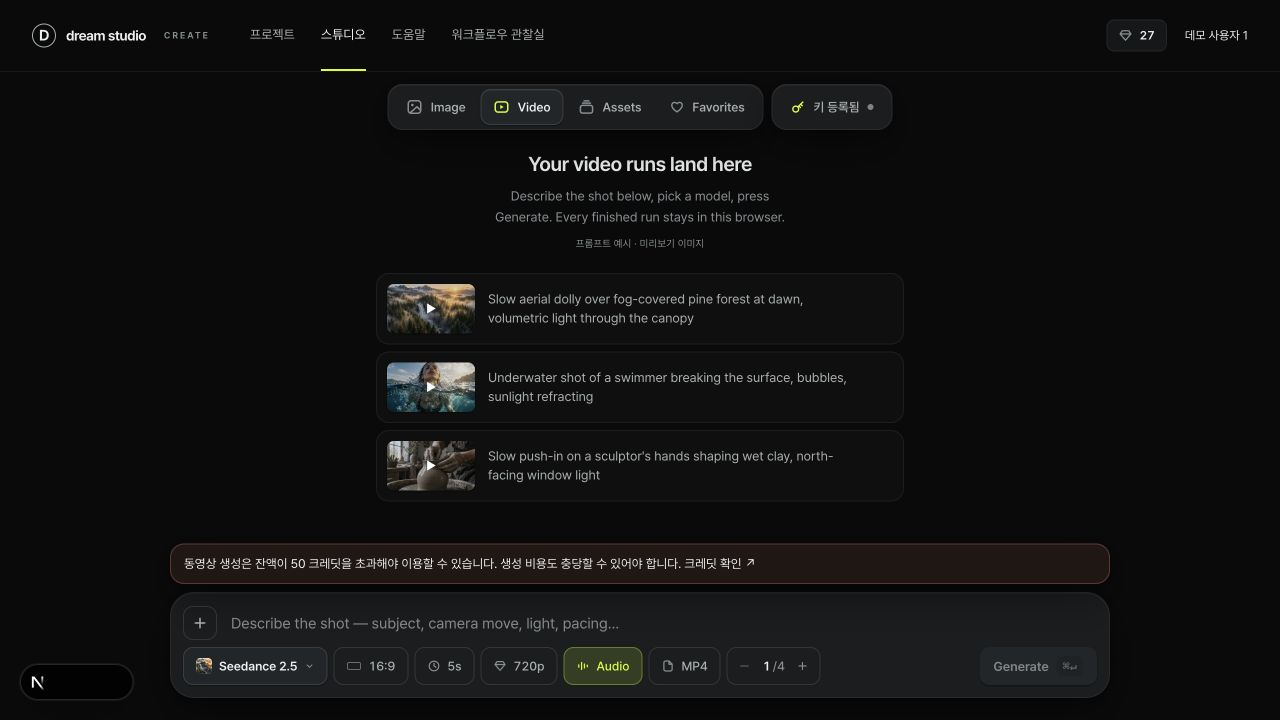Toggle the Audio option off

pyautogui.click(x=603, y=666)
